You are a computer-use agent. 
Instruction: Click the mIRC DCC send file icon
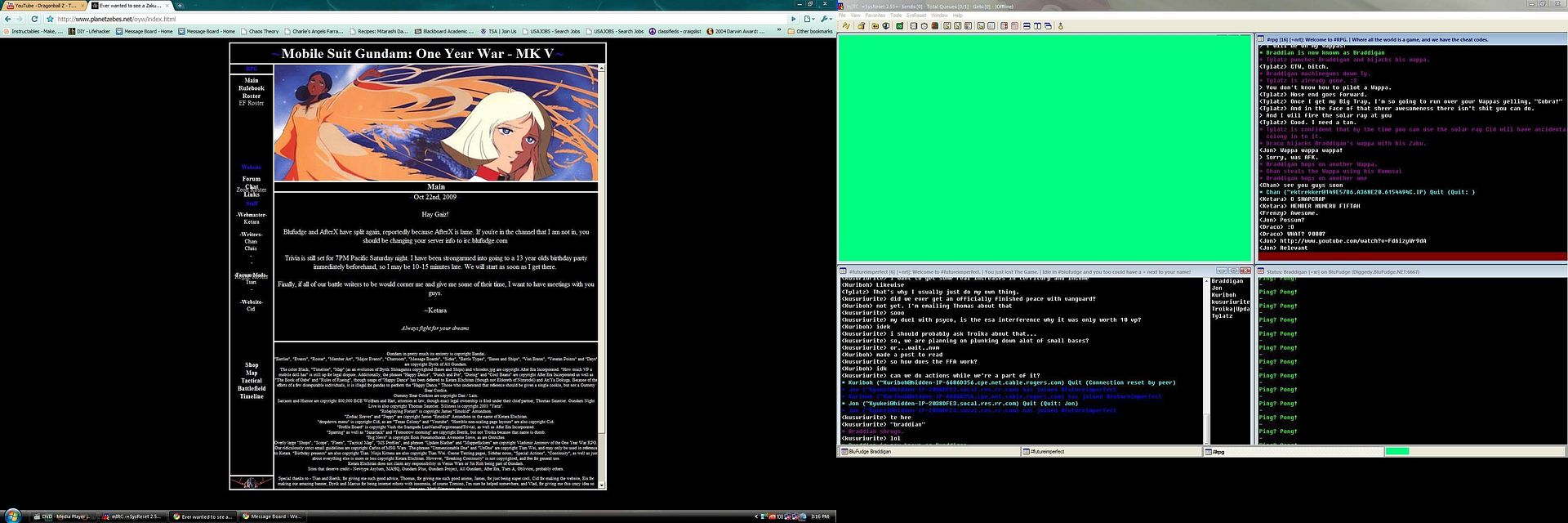pos(947,25)
